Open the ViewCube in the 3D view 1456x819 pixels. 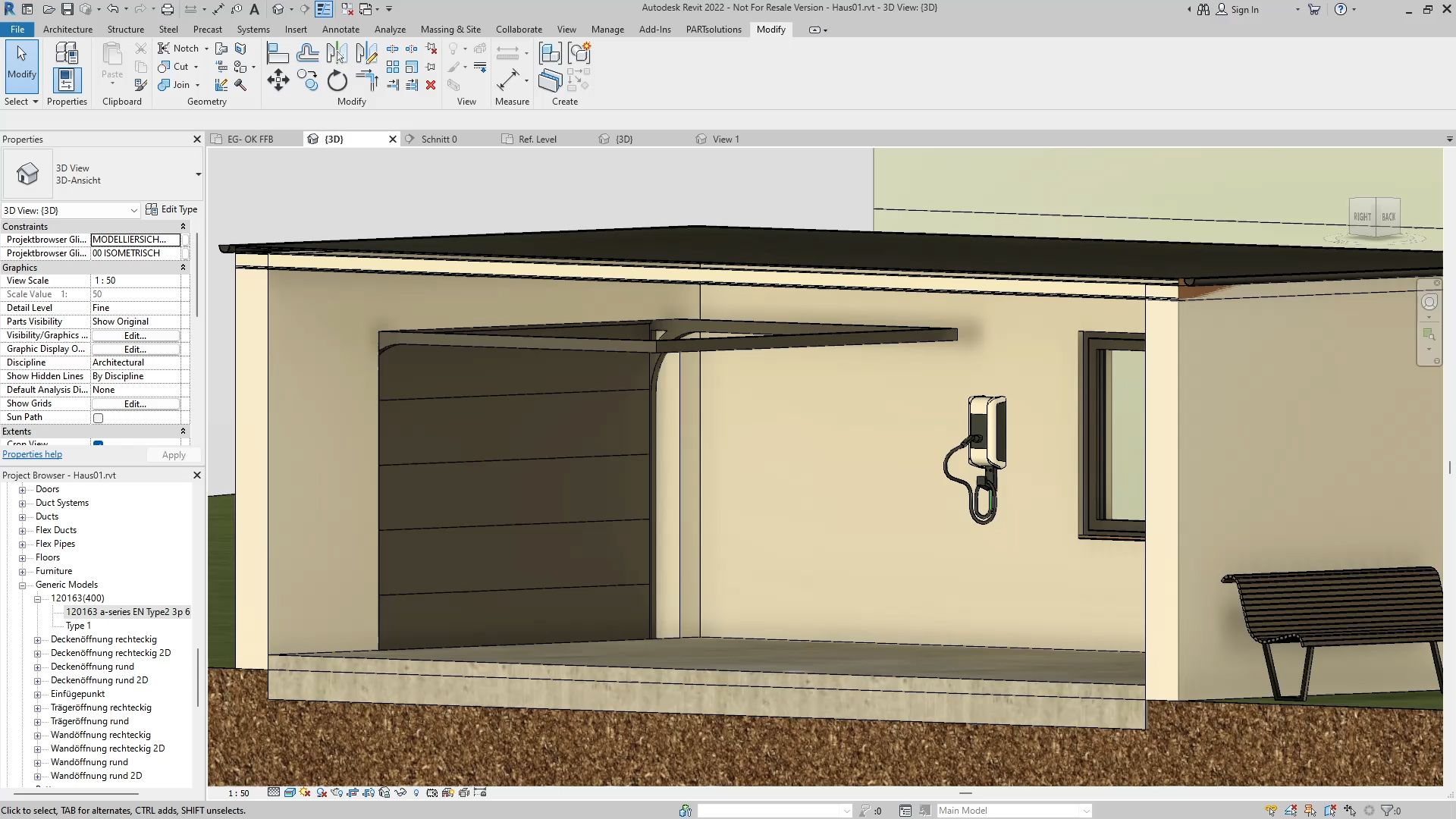point(1374,218)
